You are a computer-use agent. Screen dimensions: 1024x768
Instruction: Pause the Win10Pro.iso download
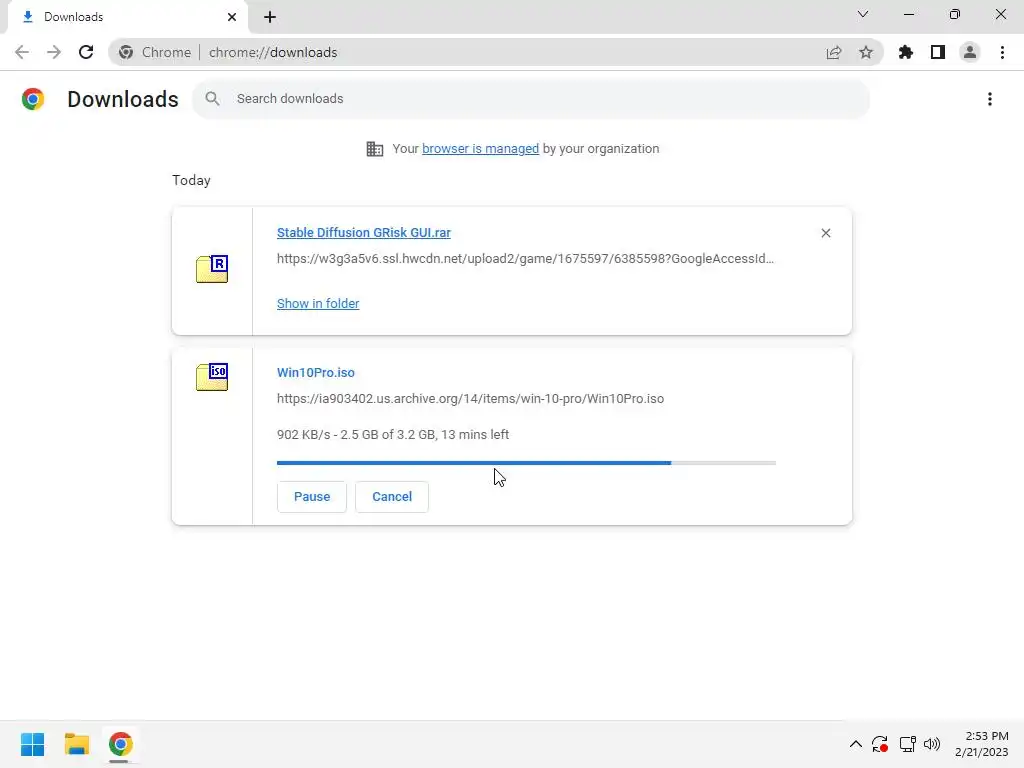[x=312, y=497]
